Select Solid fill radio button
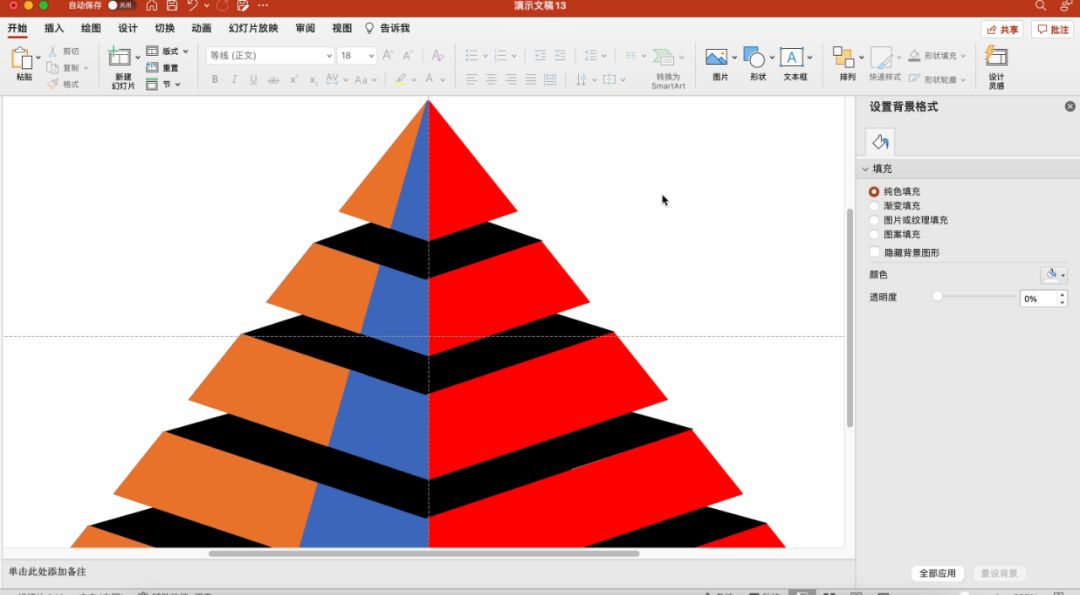Viewport: 1080px width, 595px height. [x=874, y=191]
